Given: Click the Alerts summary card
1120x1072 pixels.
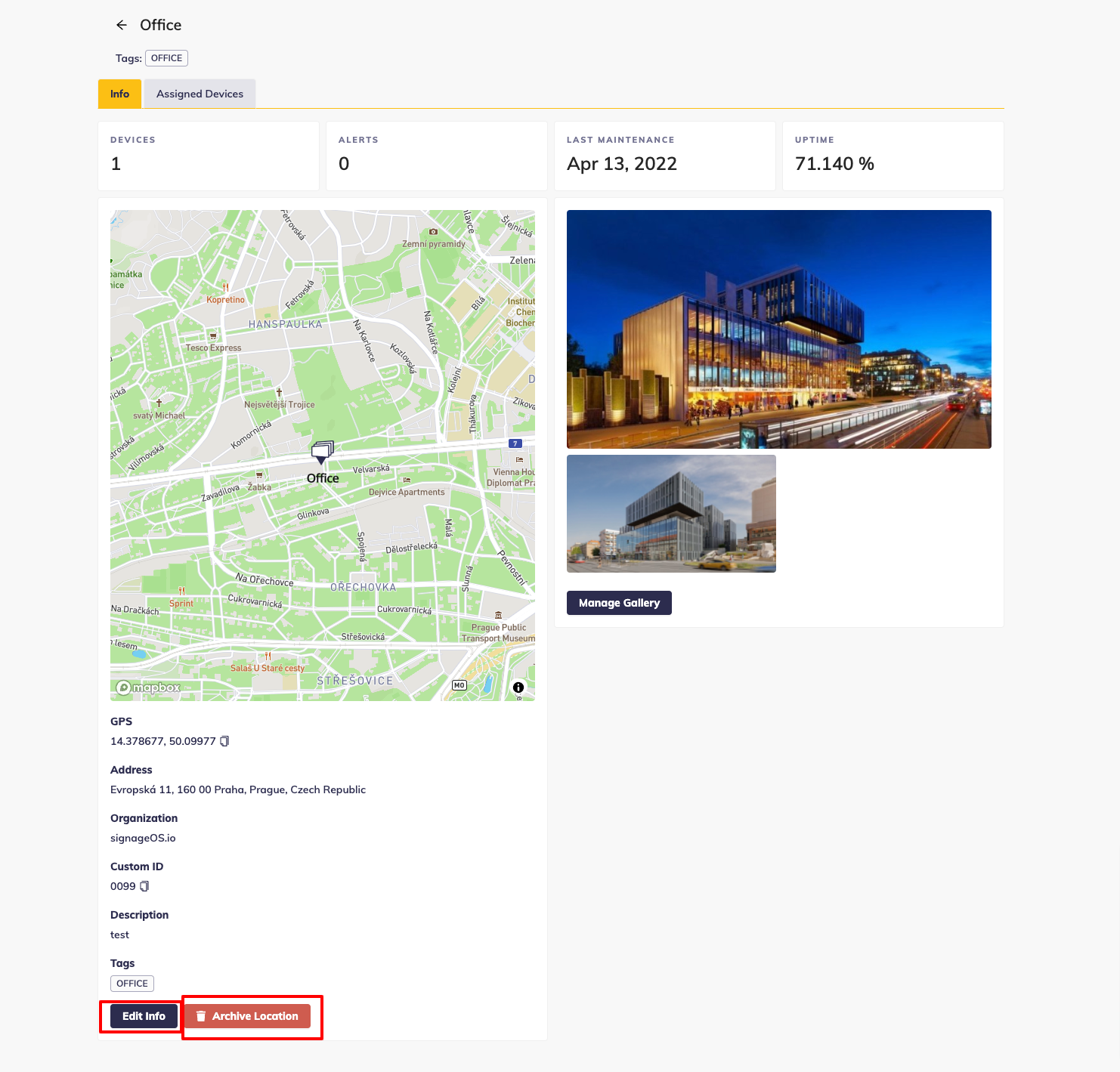Looking at the screenshot, I should (x=436, y=156).
